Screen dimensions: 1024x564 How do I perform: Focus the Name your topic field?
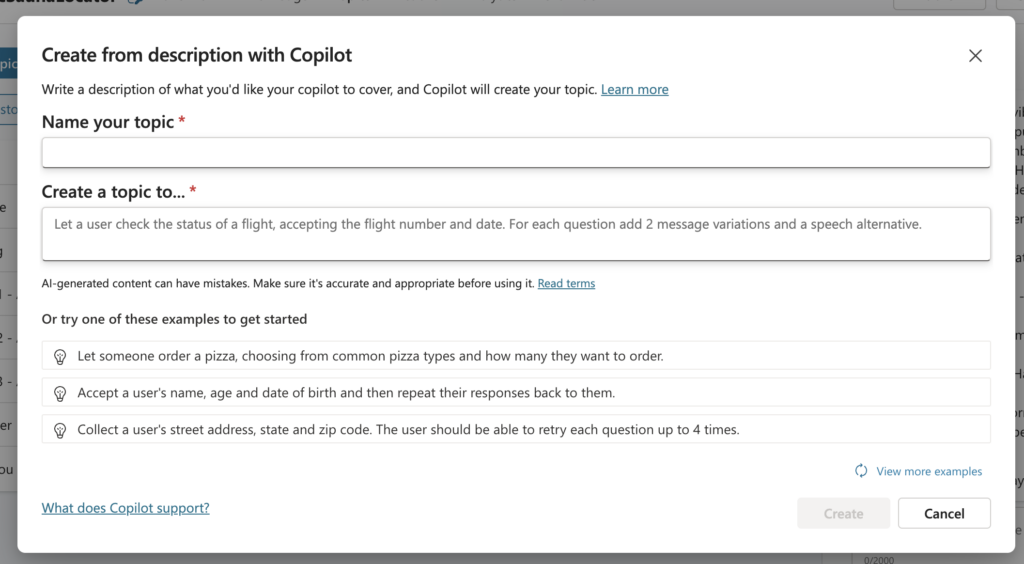click(x=516, y=153)
